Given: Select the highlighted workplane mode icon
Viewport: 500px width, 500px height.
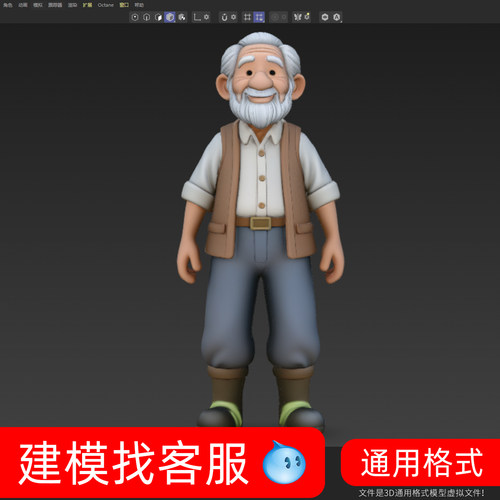Looking at the screenshot, I should [259, 17].
